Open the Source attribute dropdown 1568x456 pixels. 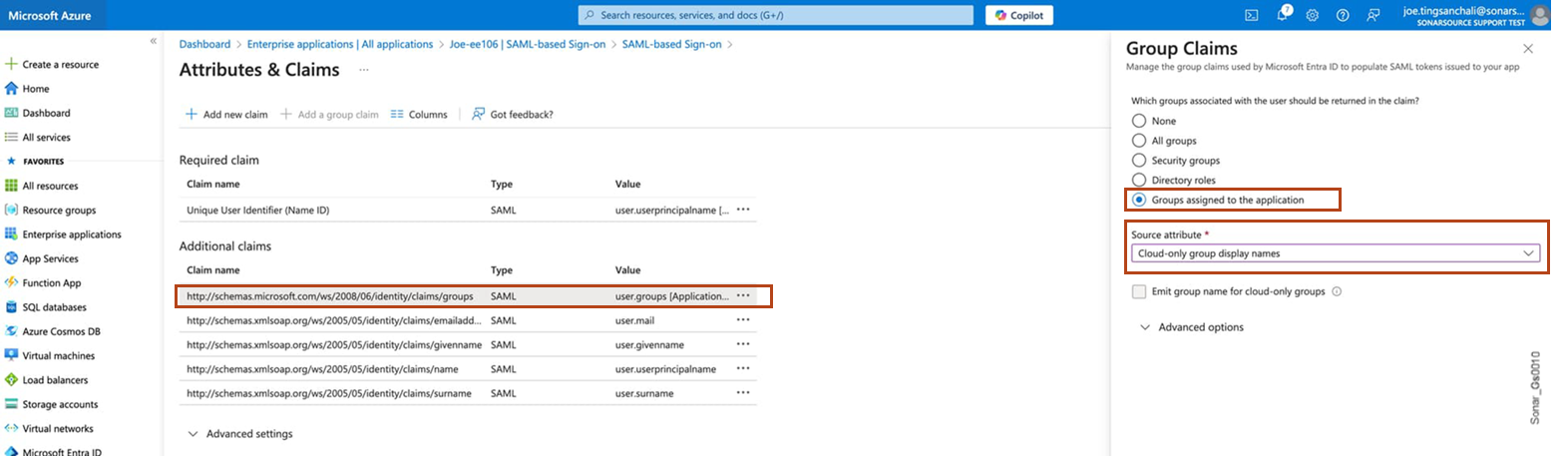(x=1335, y=253)
